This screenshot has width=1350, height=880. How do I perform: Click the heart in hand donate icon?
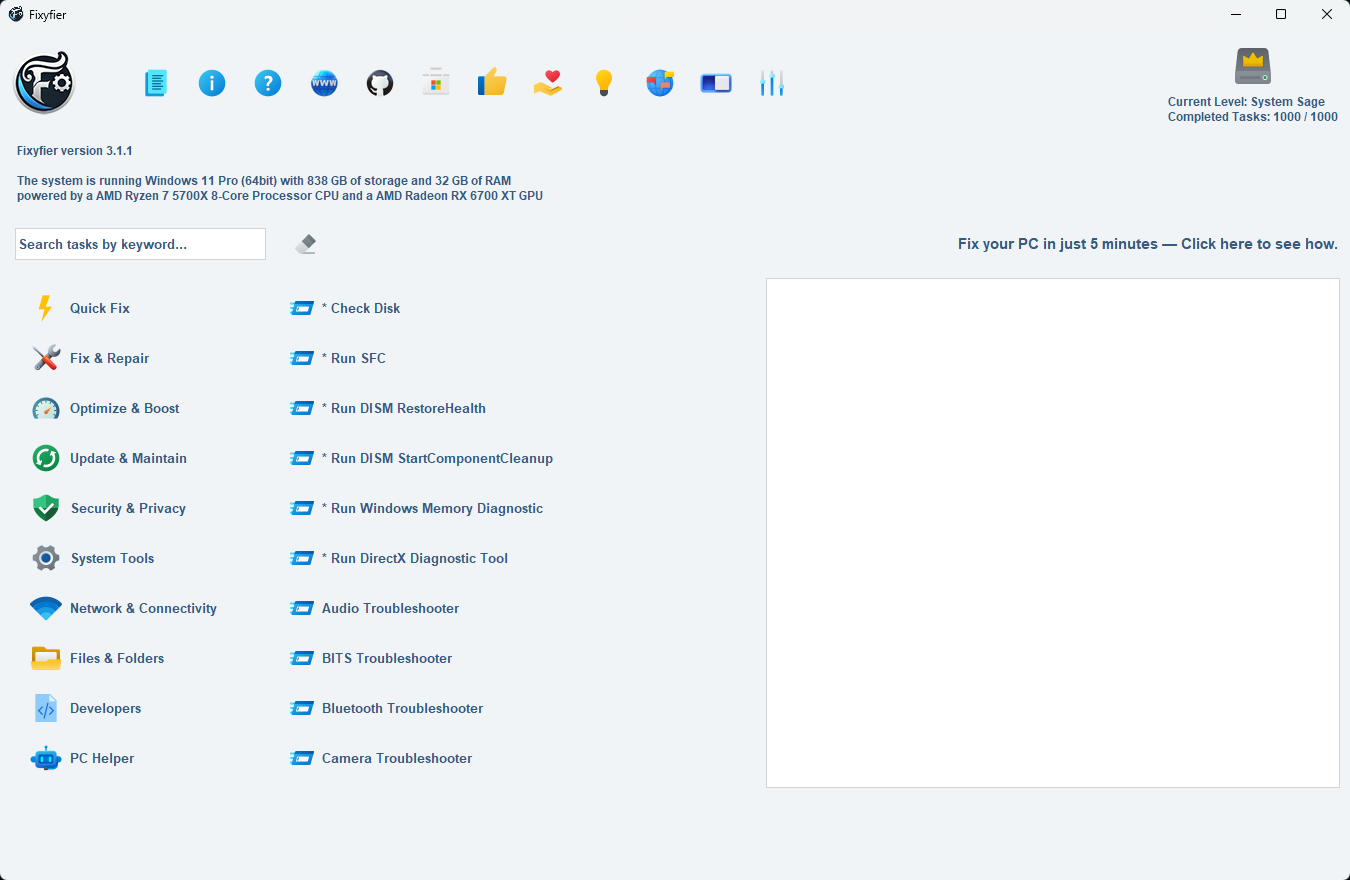[548, 83]
